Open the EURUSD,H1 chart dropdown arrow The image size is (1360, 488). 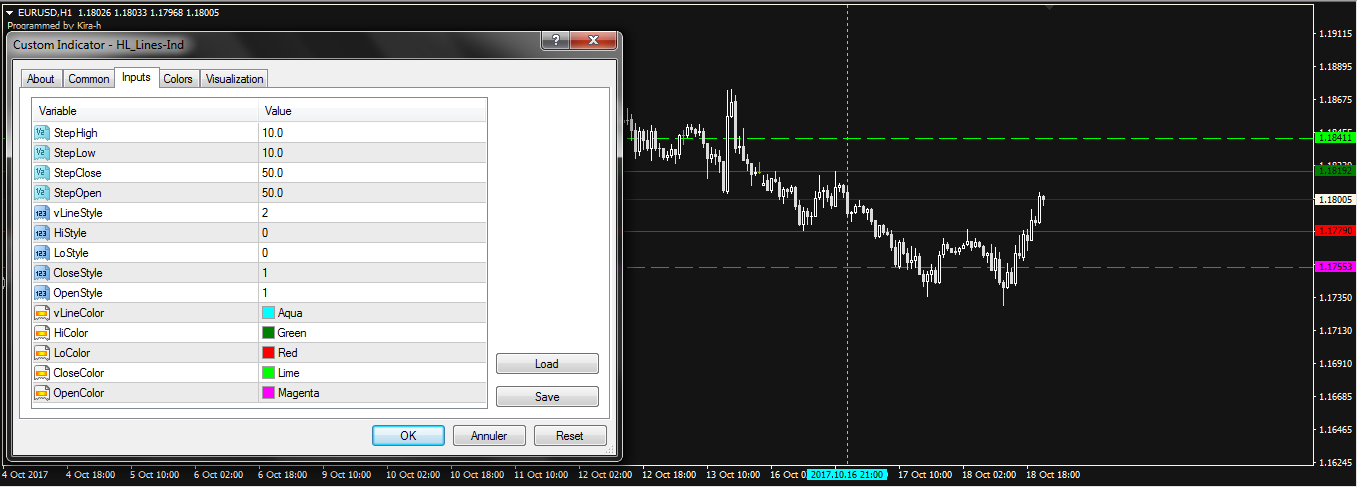pyautogui.click(x=9, y=12)
